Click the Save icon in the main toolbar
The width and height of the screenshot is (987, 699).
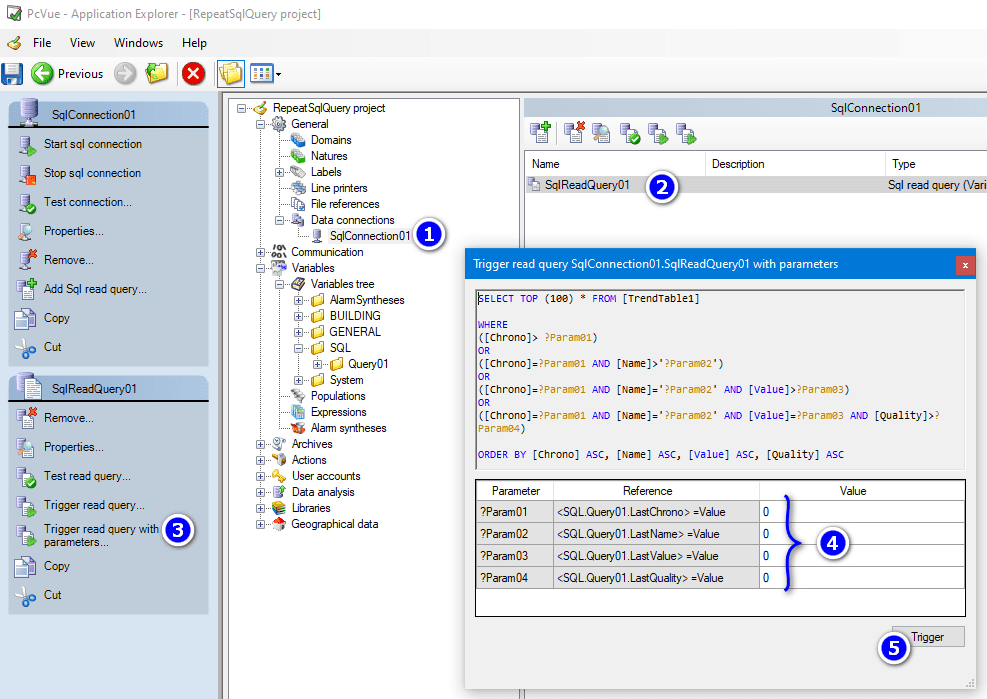click(12, 73)
